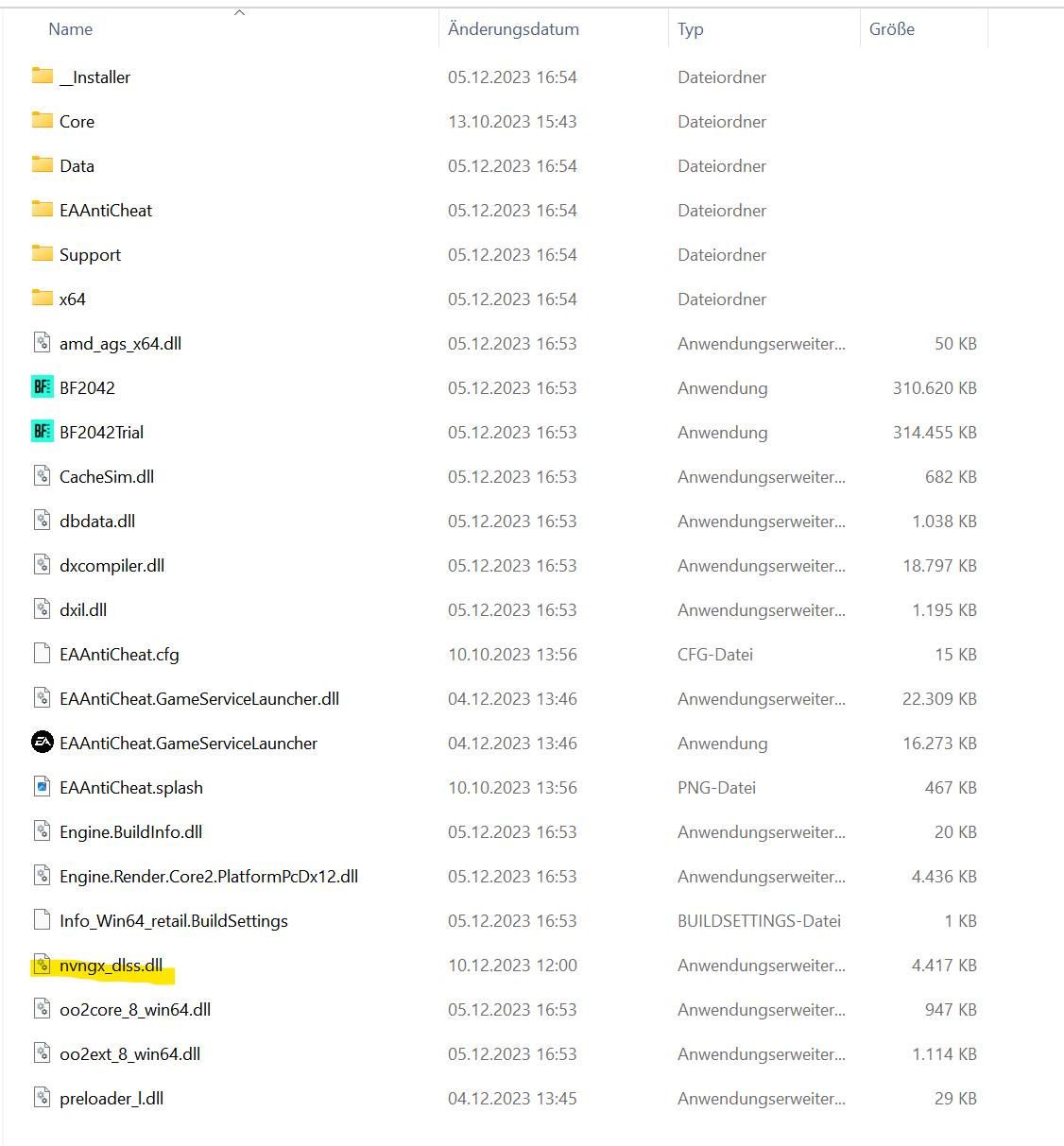Select the BF2042Trial file name

tap(101, 433)
